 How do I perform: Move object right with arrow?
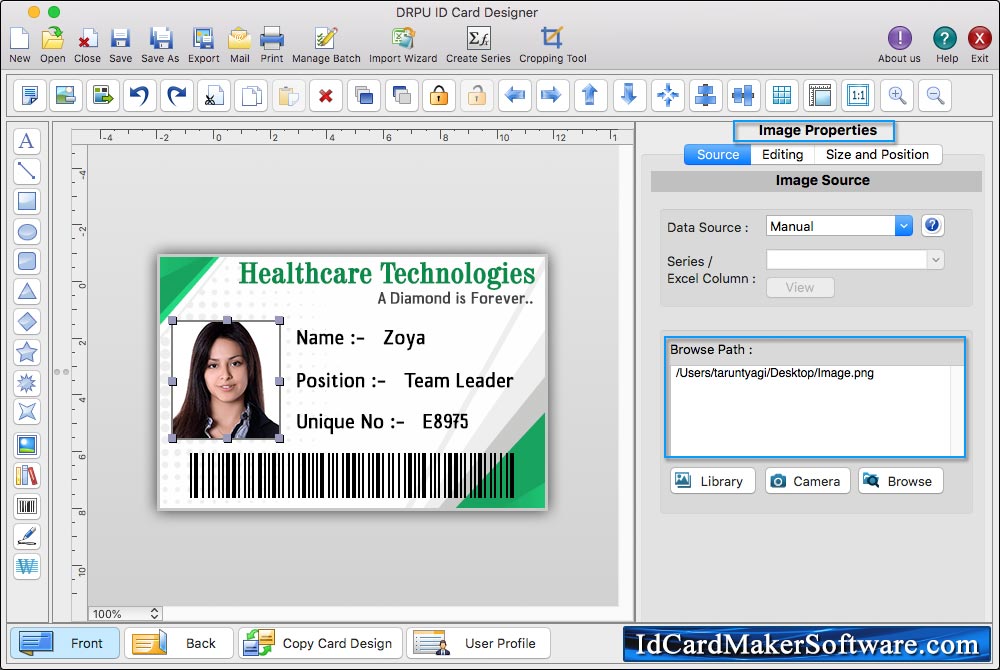(552, 96)
